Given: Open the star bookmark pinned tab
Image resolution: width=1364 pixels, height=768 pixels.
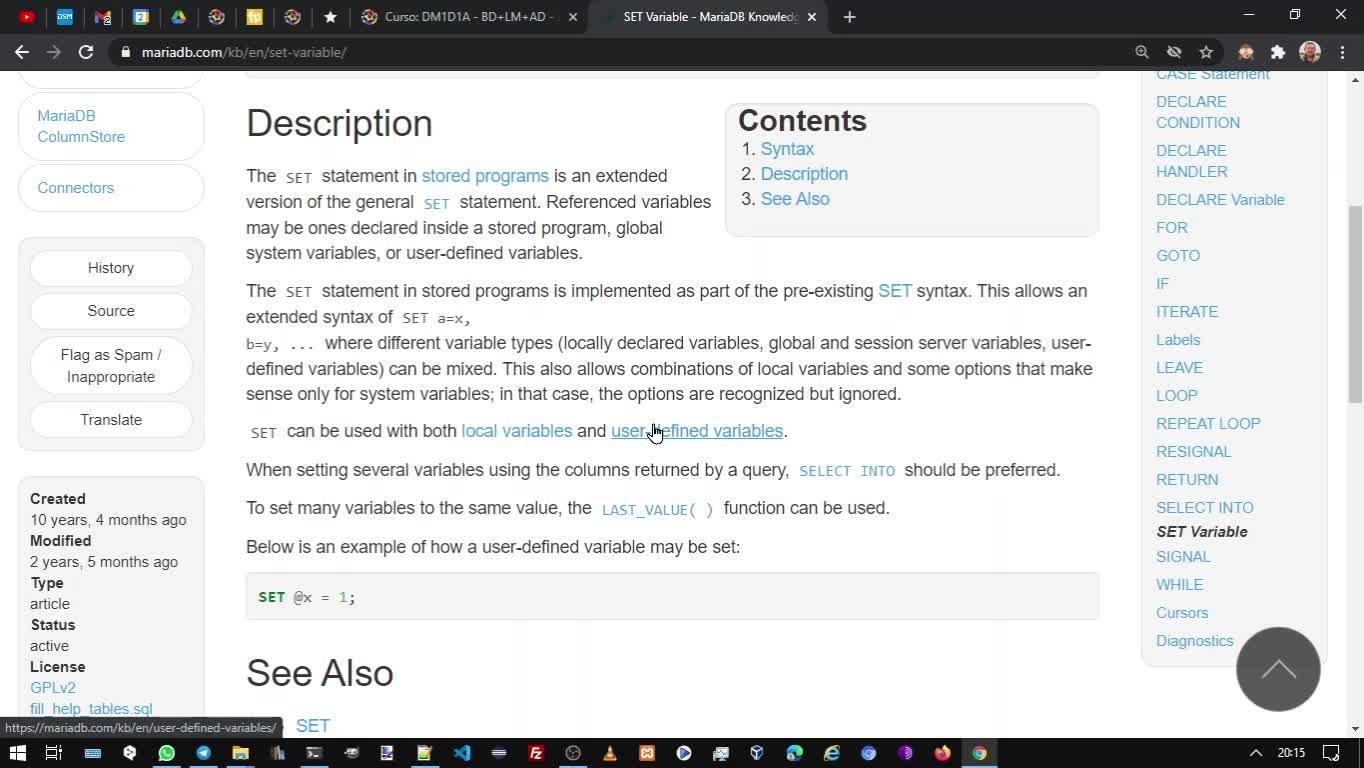Looking at the screenshot, I should point(330,17).
